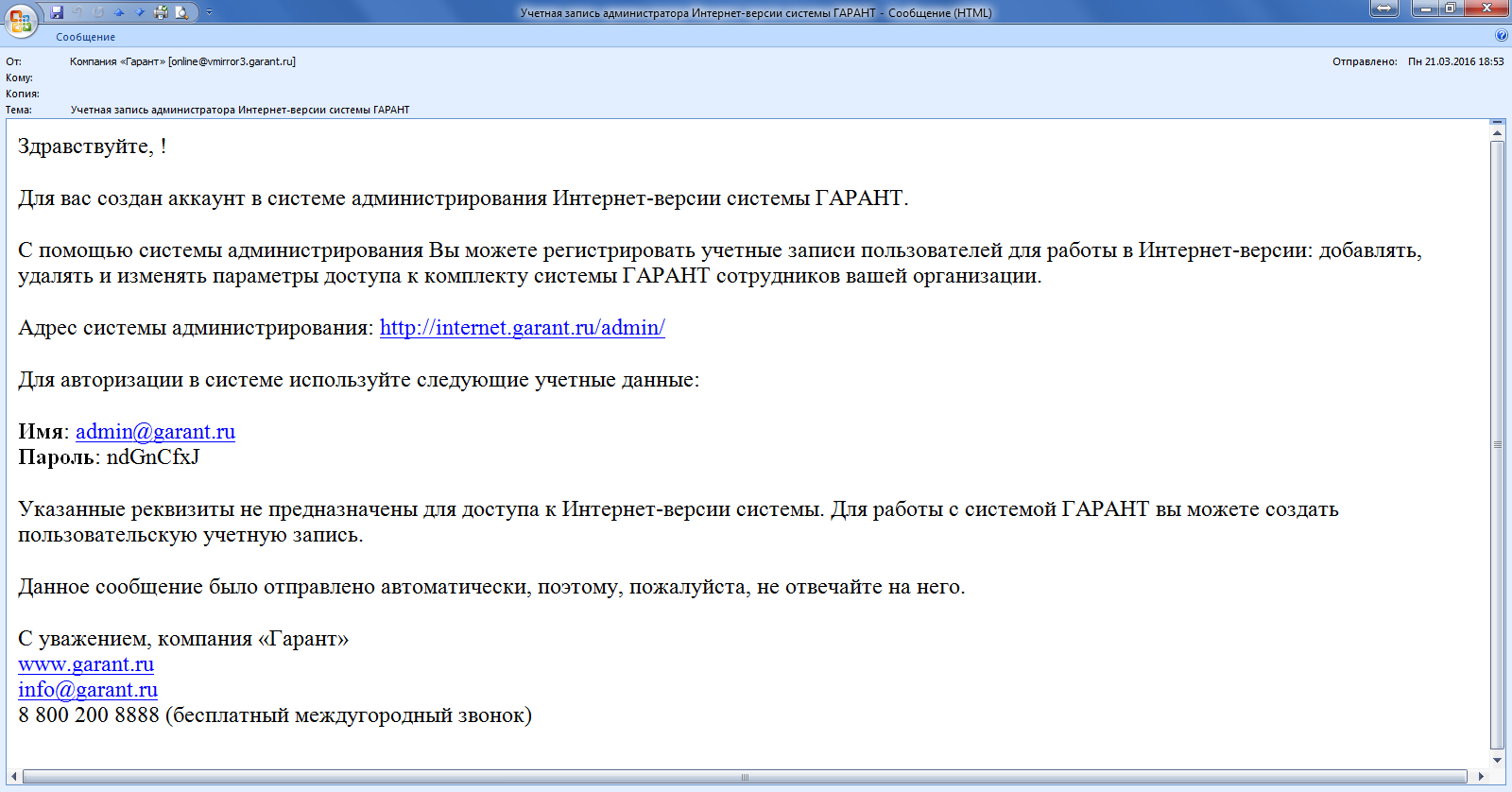The height and width of the screenshot is (792, 1512).
Task: Click sender Компания «Гарант» address
Action: click(182, 61)
